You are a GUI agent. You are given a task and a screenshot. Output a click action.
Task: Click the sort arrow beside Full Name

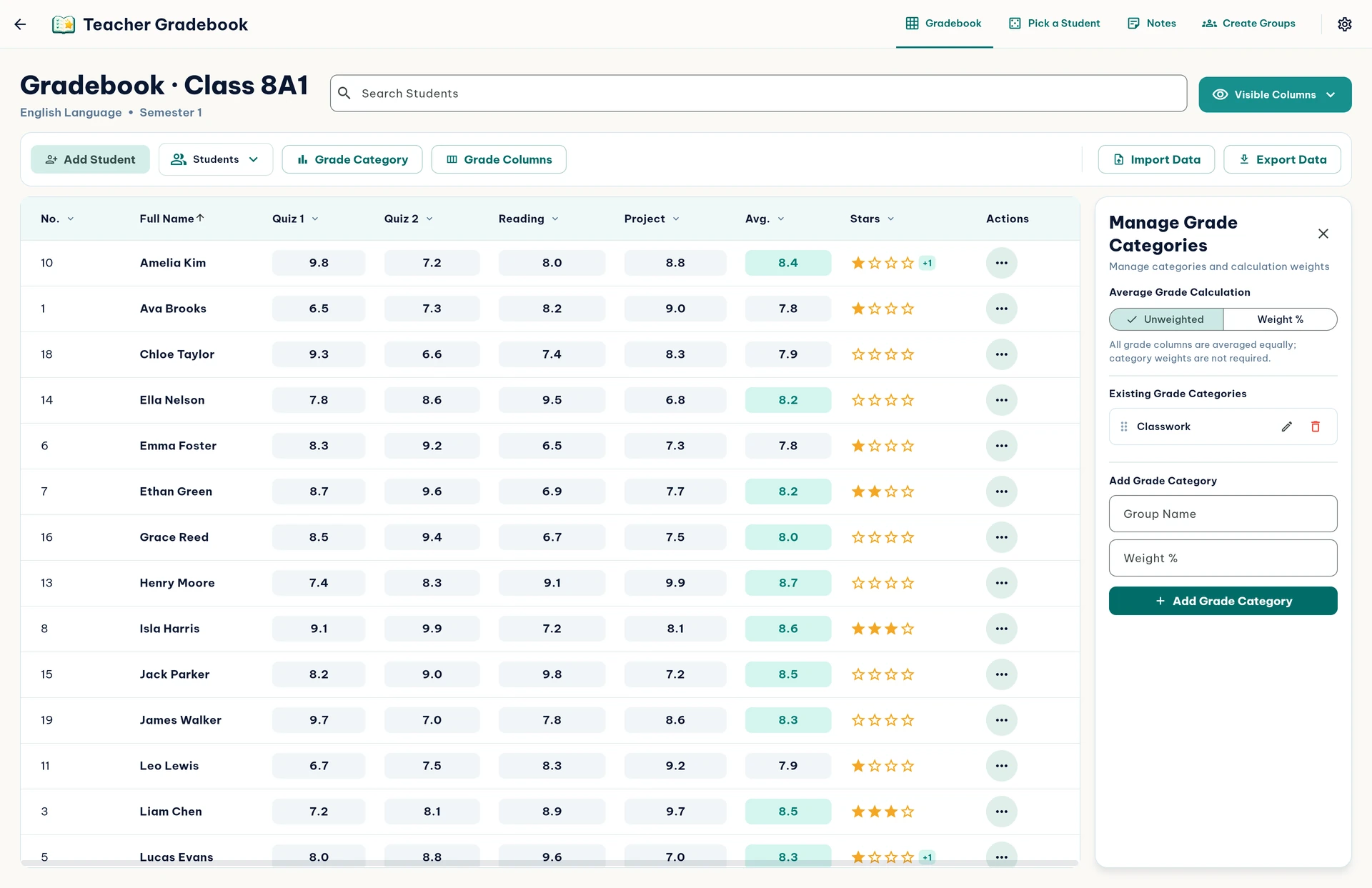tap(201, 218)
